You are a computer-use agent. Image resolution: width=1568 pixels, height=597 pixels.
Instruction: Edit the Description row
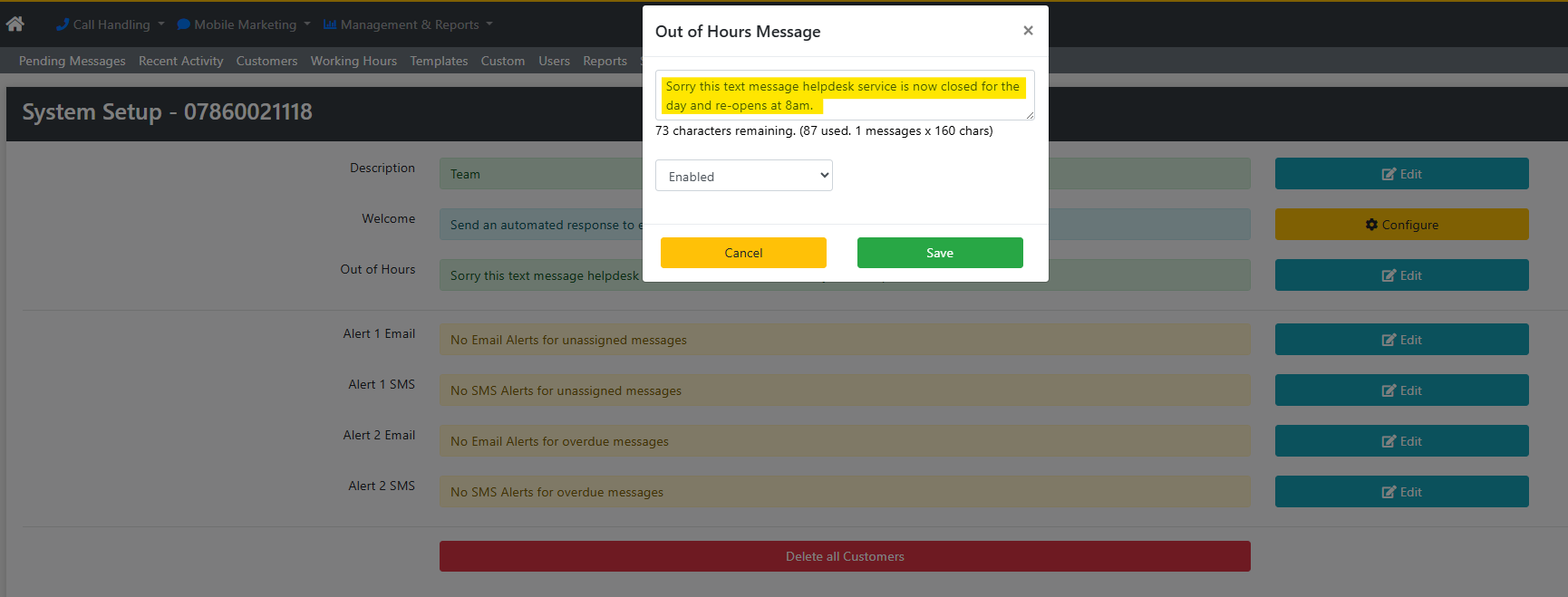tap(1401, 174)
